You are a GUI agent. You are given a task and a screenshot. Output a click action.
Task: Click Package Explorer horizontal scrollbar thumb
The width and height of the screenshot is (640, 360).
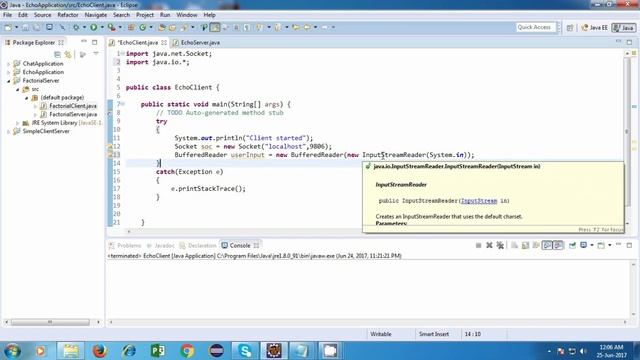click(x=50, y=322)
